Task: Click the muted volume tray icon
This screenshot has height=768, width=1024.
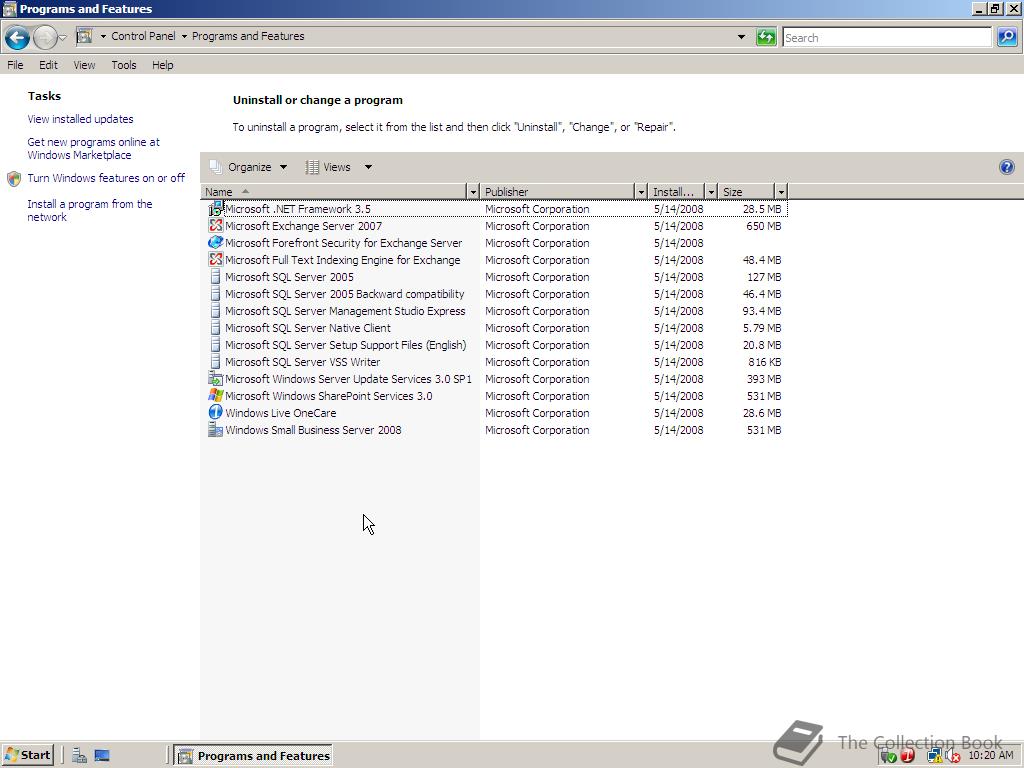Action: tap(952, 756)
